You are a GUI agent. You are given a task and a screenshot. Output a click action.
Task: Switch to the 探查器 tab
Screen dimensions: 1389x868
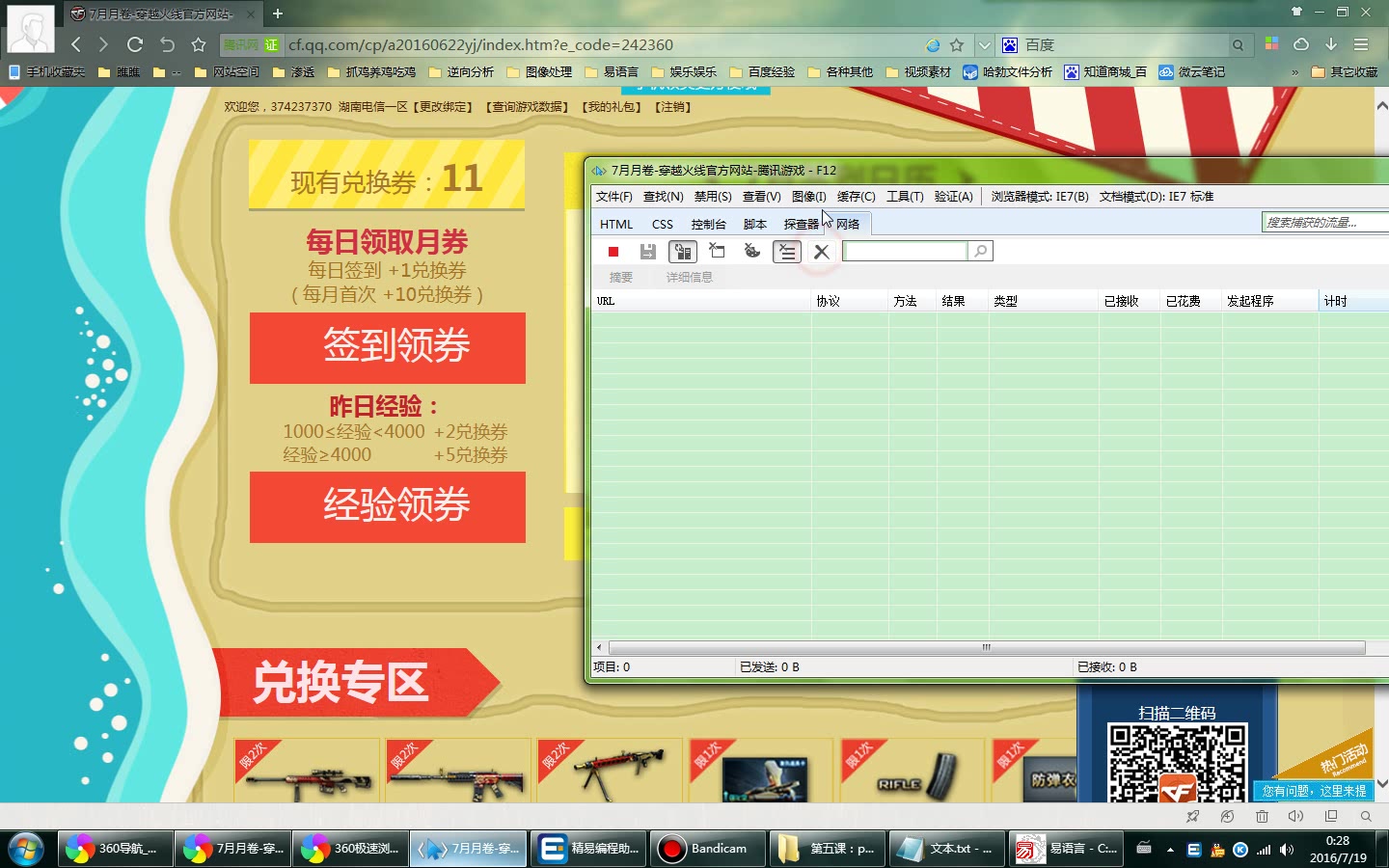[801, 224]
